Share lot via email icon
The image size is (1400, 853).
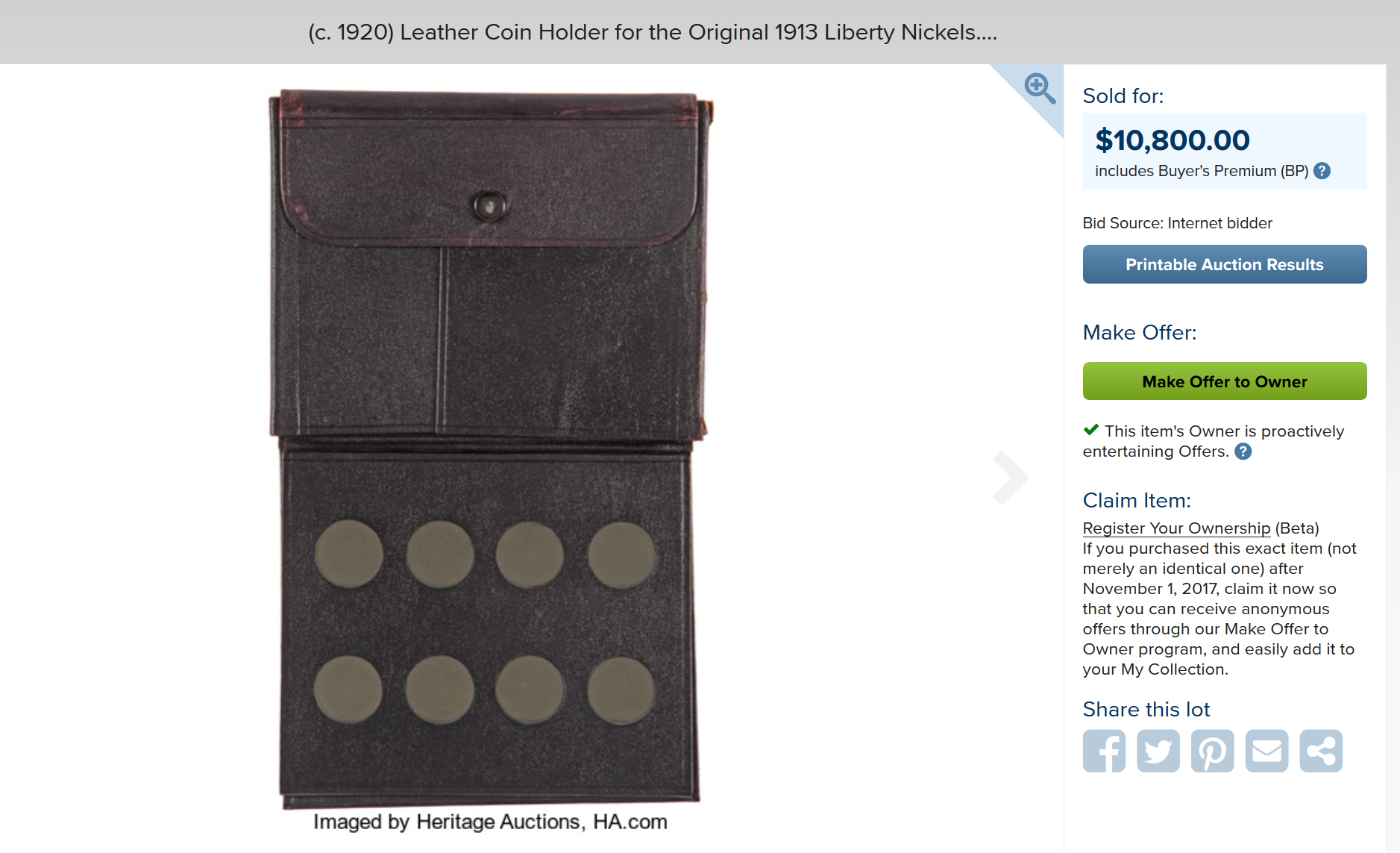click(1266, 751)
